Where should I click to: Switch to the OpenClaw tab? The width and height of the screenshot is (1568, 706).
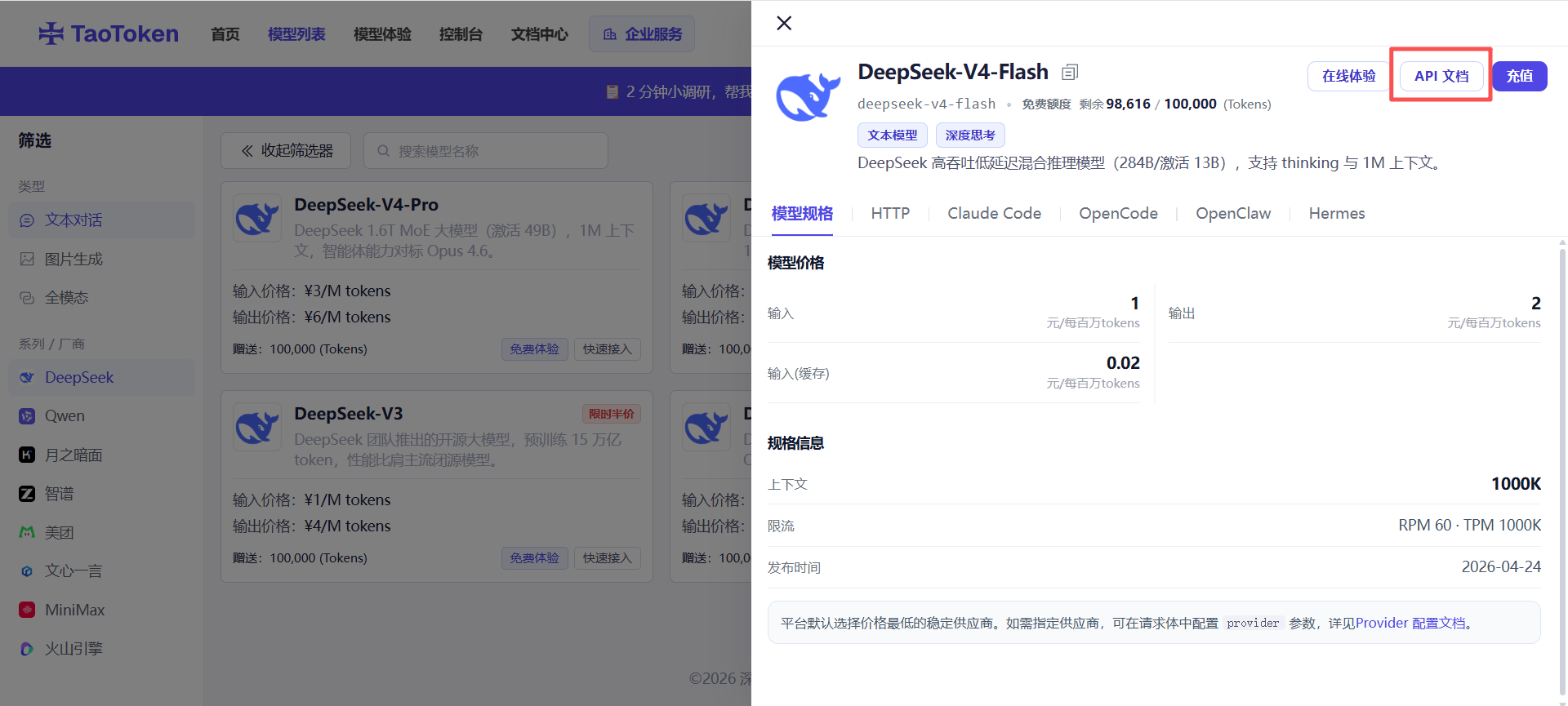(x=1233, y=213)
